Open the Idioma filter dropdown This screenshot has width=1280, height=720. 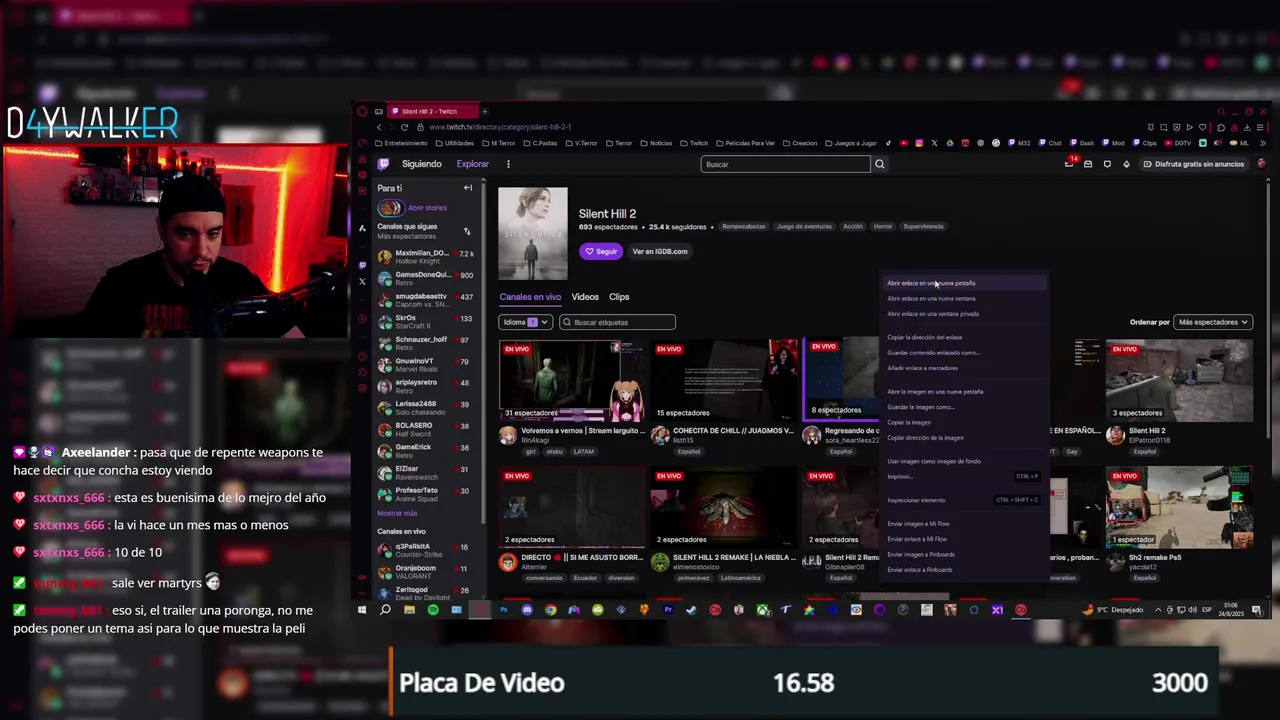click(x=525, y=322)
